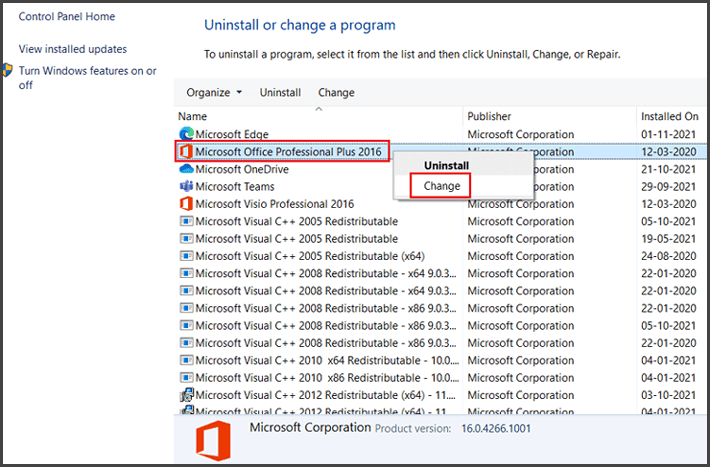The image size is (710, 467).
Task: Click the Microsoft OneDrive cloud icon
Action: [x=185, y=169]
